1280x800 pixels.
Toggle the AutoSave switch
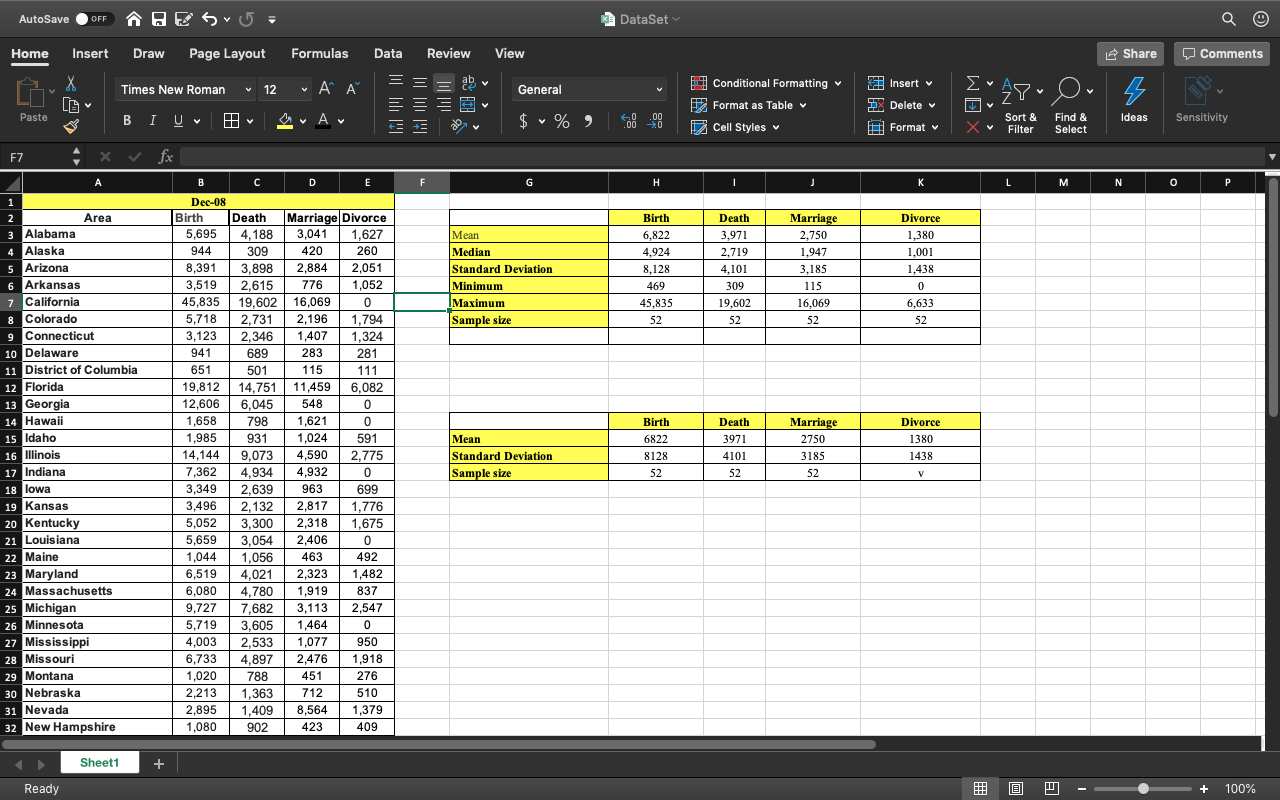click(x=95, y=19)
